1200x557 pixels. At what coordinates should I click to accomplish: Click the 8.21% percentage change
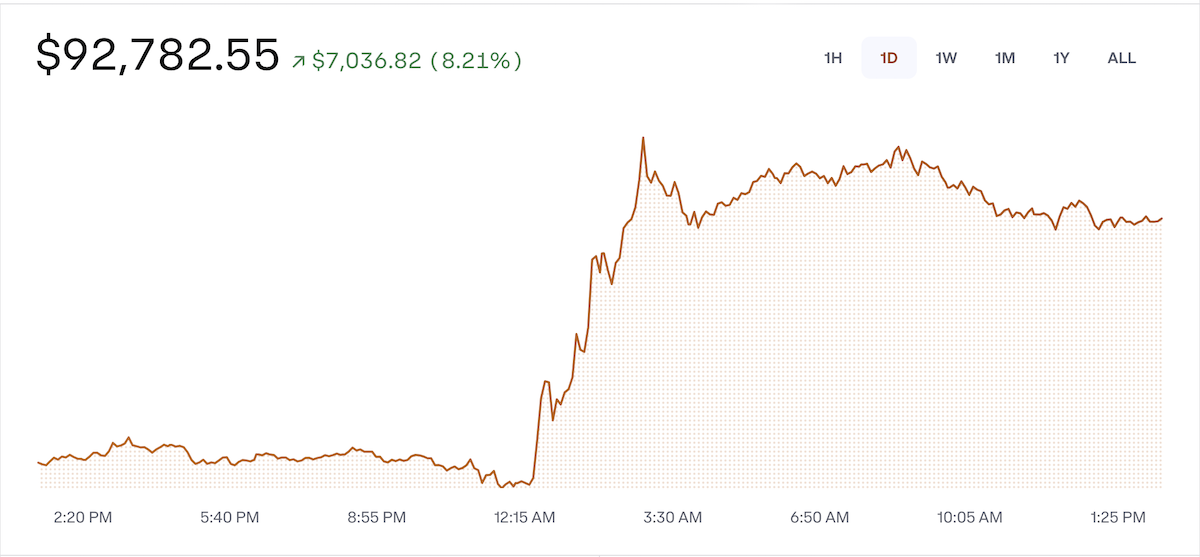(x=476, y=61)
